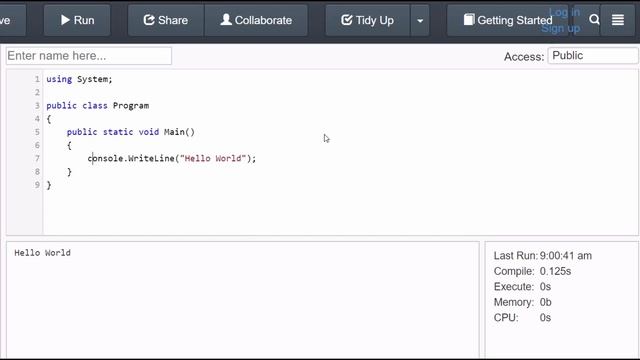Run the C# program
This screenshot has width=640, height=360.
(x=77, y=20)
